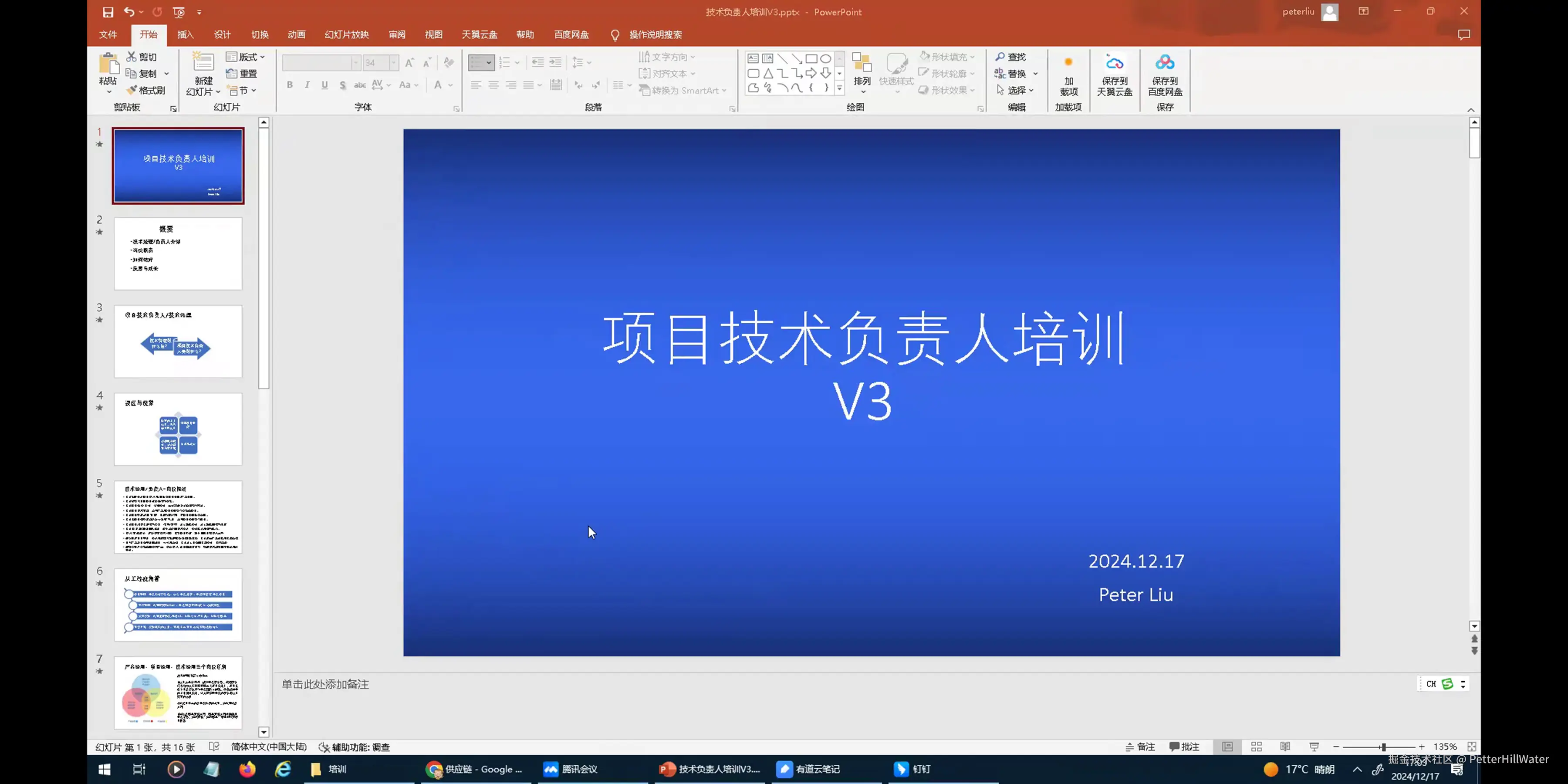Open the 插入 ribbon tab
Image resolution: width=1568 pixels, height=784 pixels.
[185, 35]
